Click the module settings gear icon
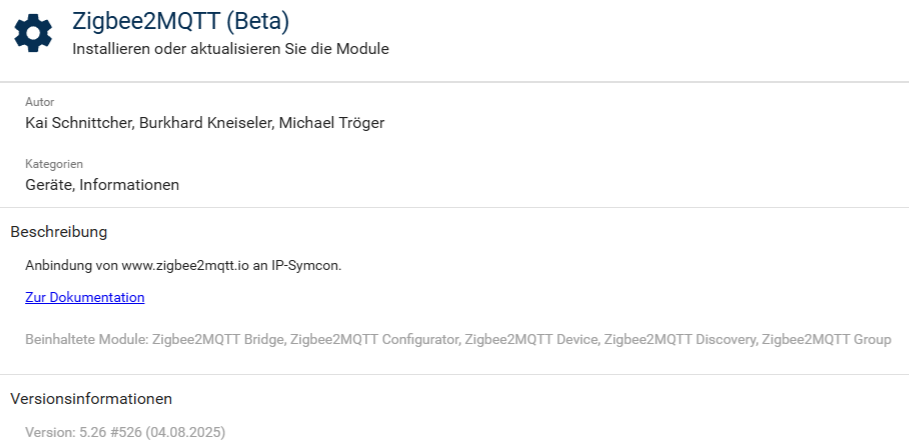Screen dimensions: 909x444 pos(33,33)
